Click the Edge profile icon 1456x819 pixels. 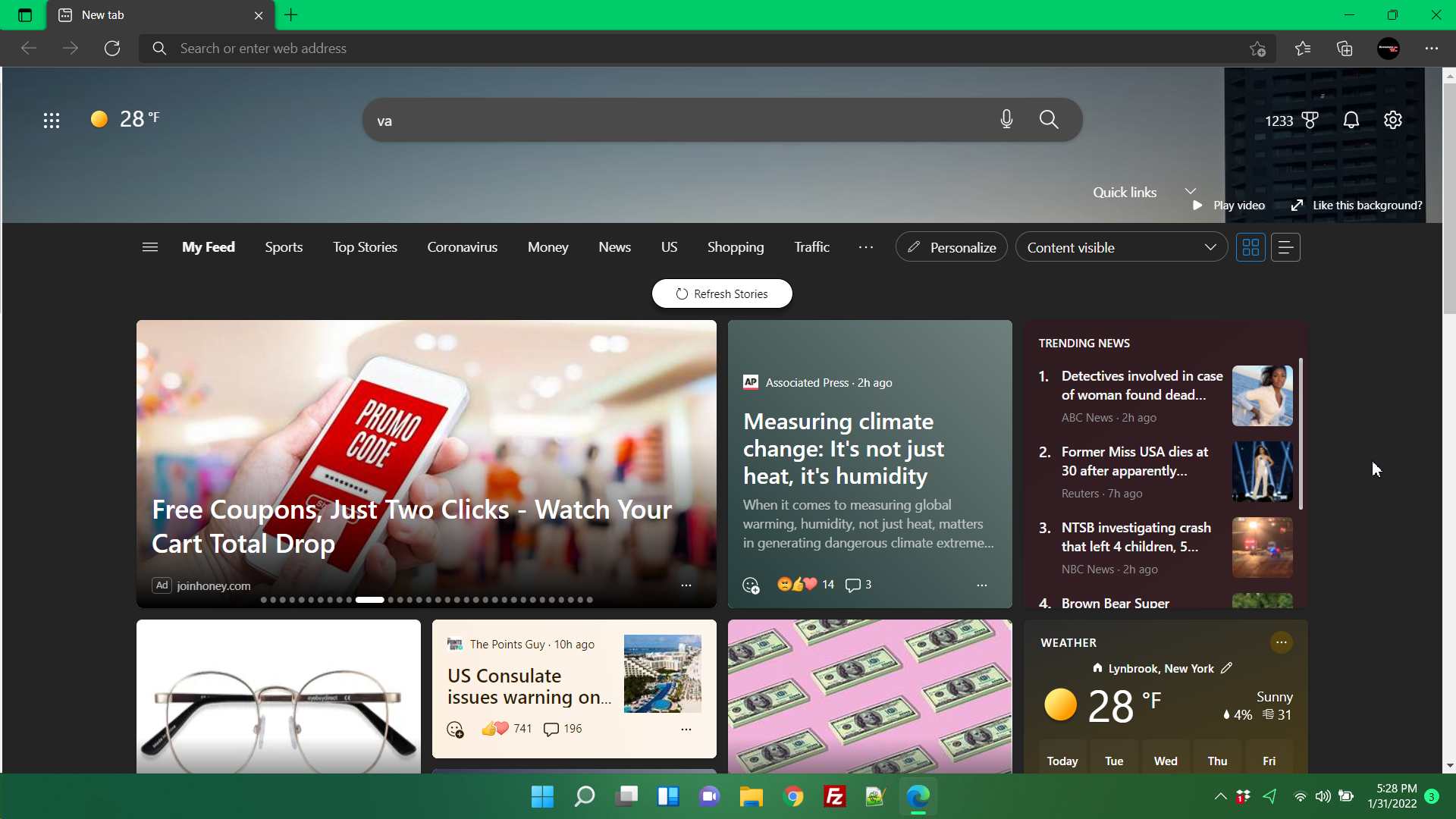pyautogui.click(x=1389, y=48)
